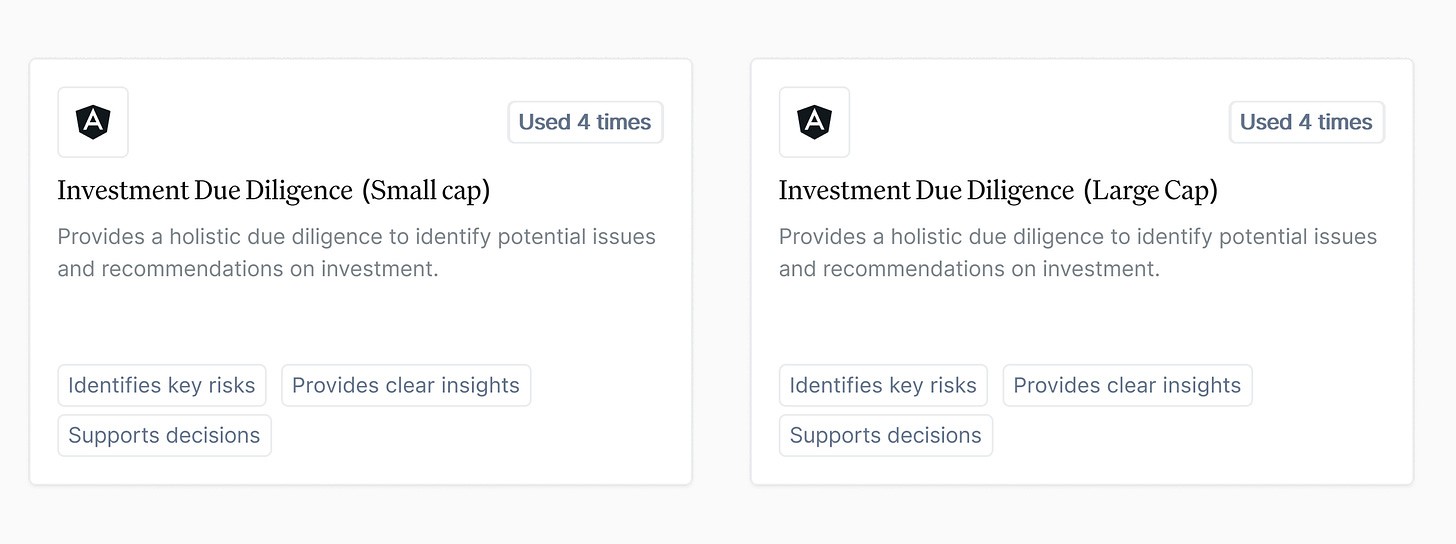
Task: Select 'Identifies key risks' tag on Large Cap card
Action: (883, 385)
